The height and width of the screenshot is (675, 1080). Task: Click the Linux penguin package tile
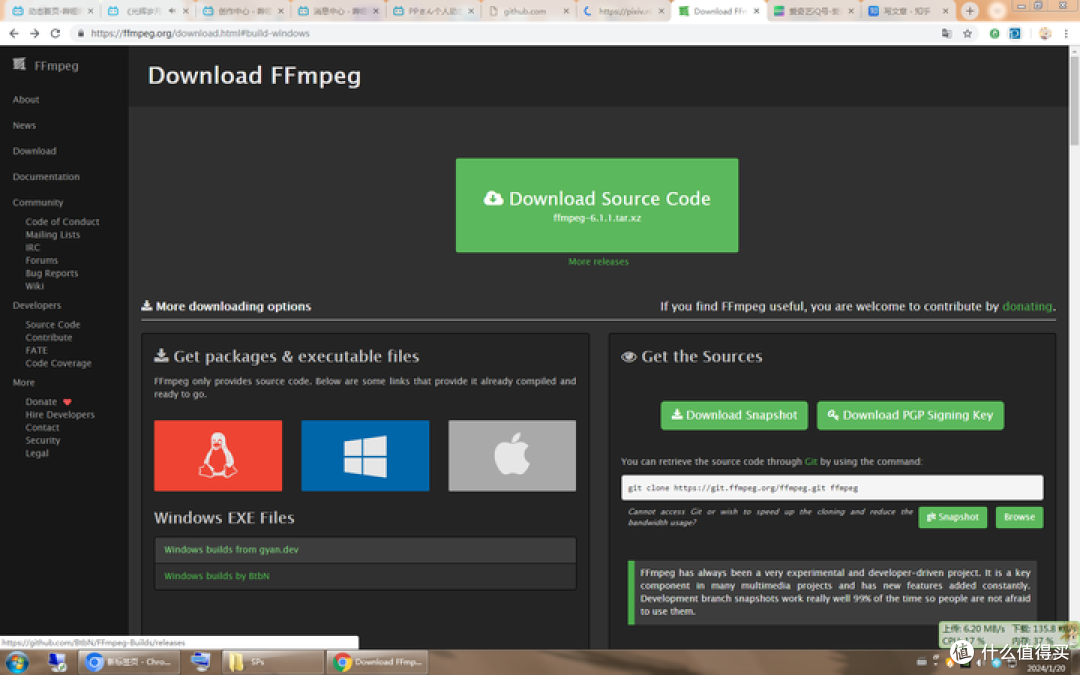click(x=218, y=456)
